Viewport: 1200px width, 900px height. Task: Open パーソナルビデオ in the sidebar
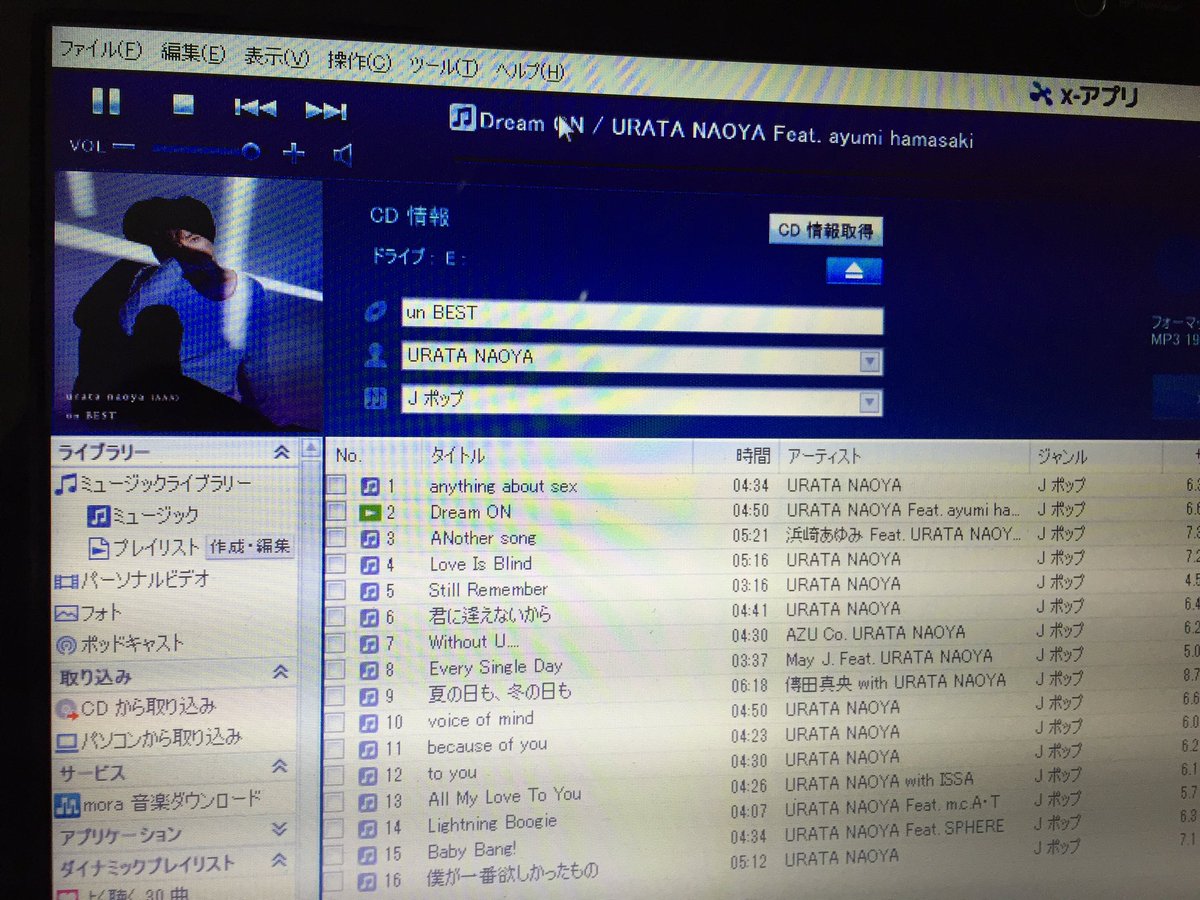[x=131, y=580]
